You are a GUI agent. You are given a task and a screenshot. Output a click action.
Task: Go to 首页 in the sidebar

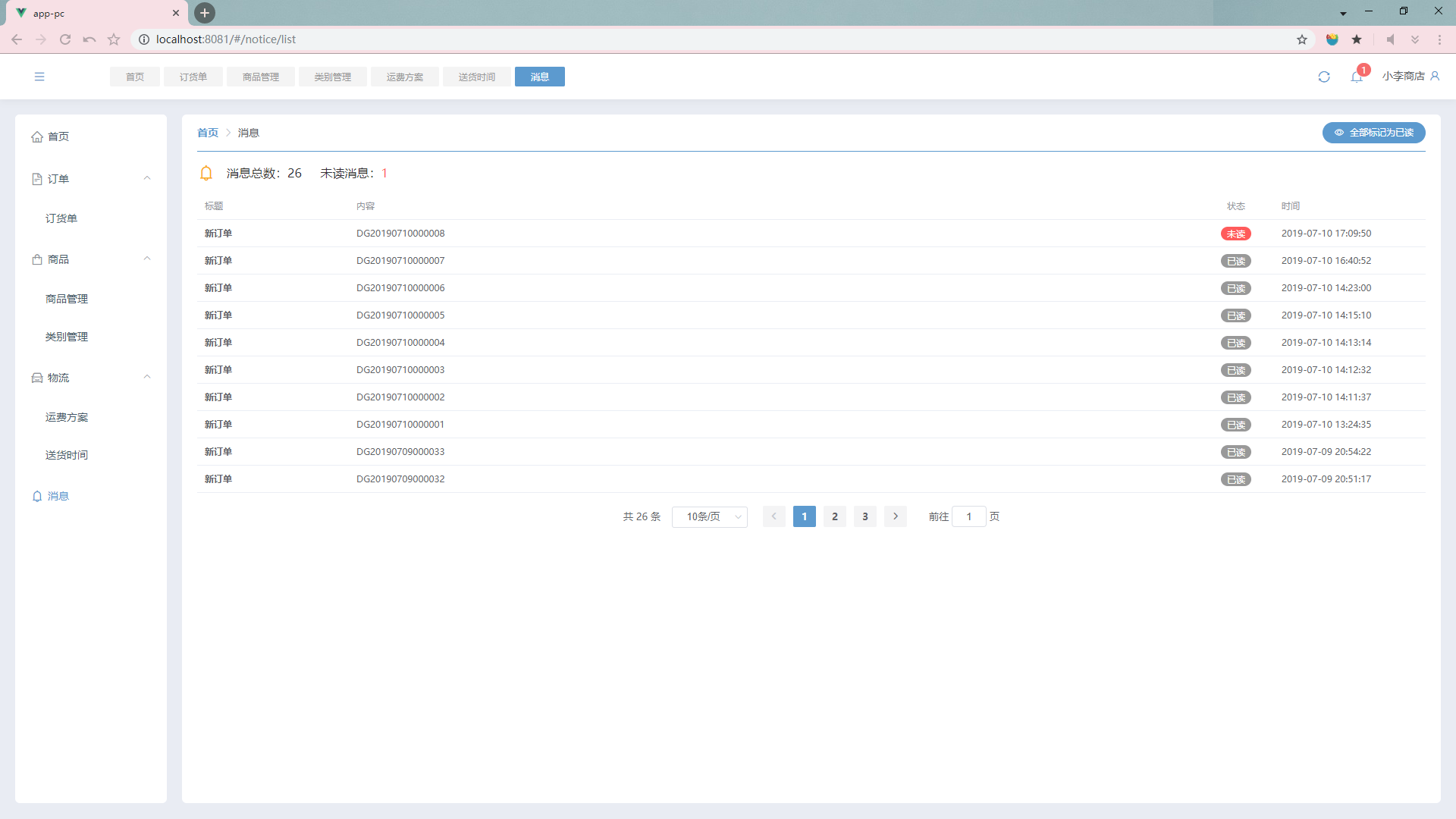click(58, 136)
